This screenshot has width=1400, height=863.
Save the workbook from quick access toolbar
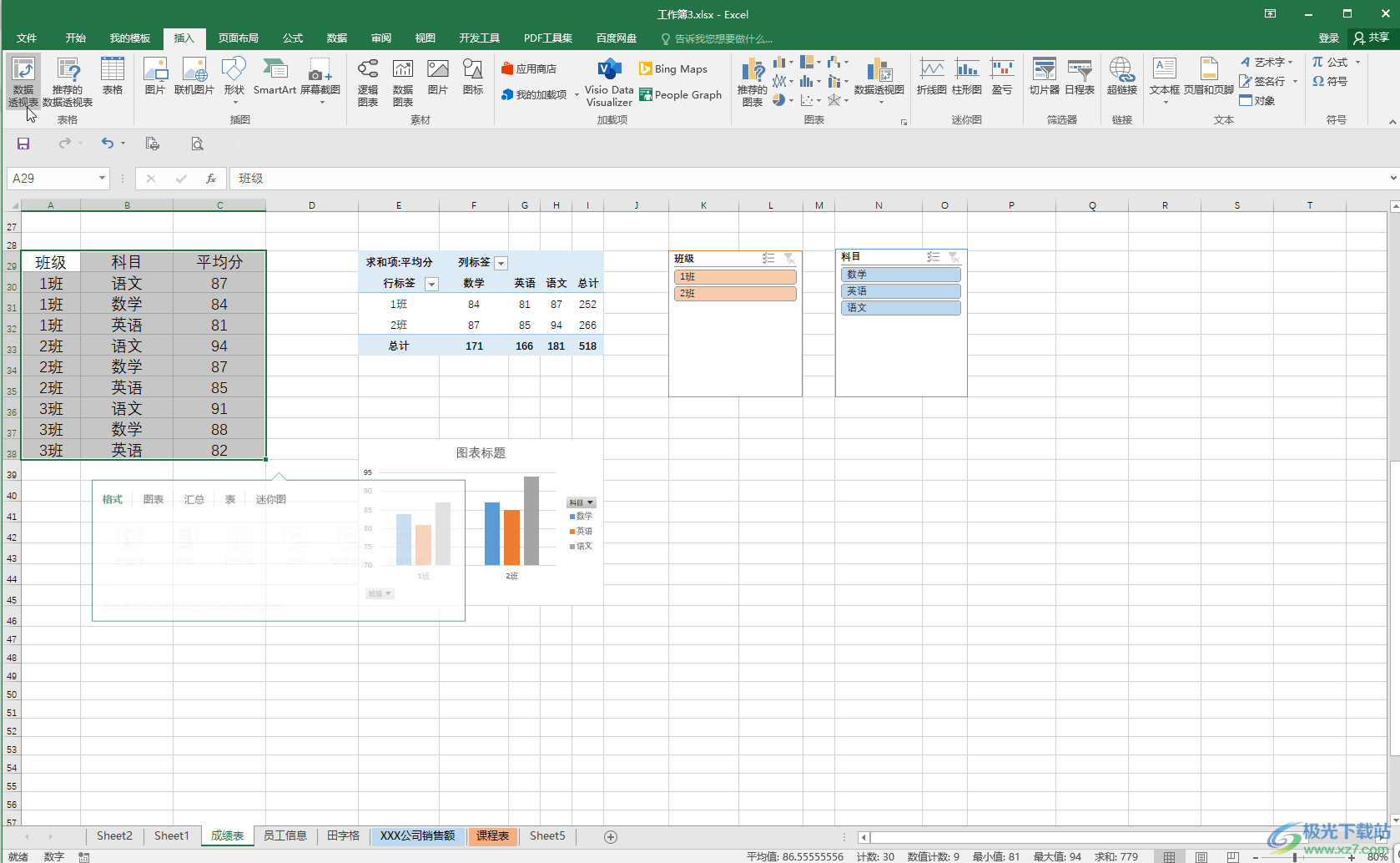23,144
